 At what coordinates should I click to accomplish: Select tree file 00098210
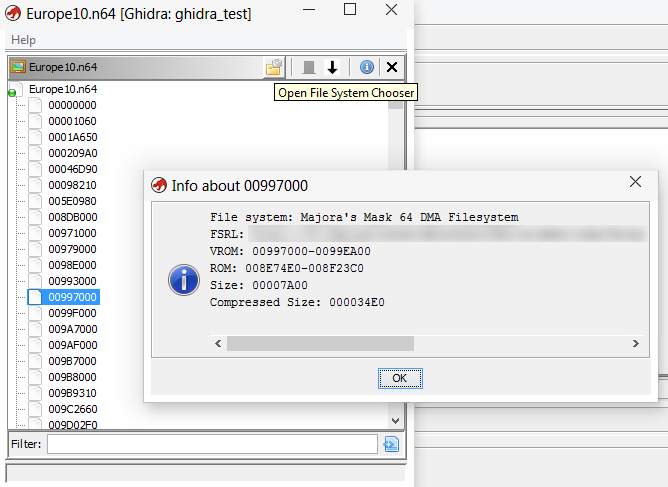point(72,185)
